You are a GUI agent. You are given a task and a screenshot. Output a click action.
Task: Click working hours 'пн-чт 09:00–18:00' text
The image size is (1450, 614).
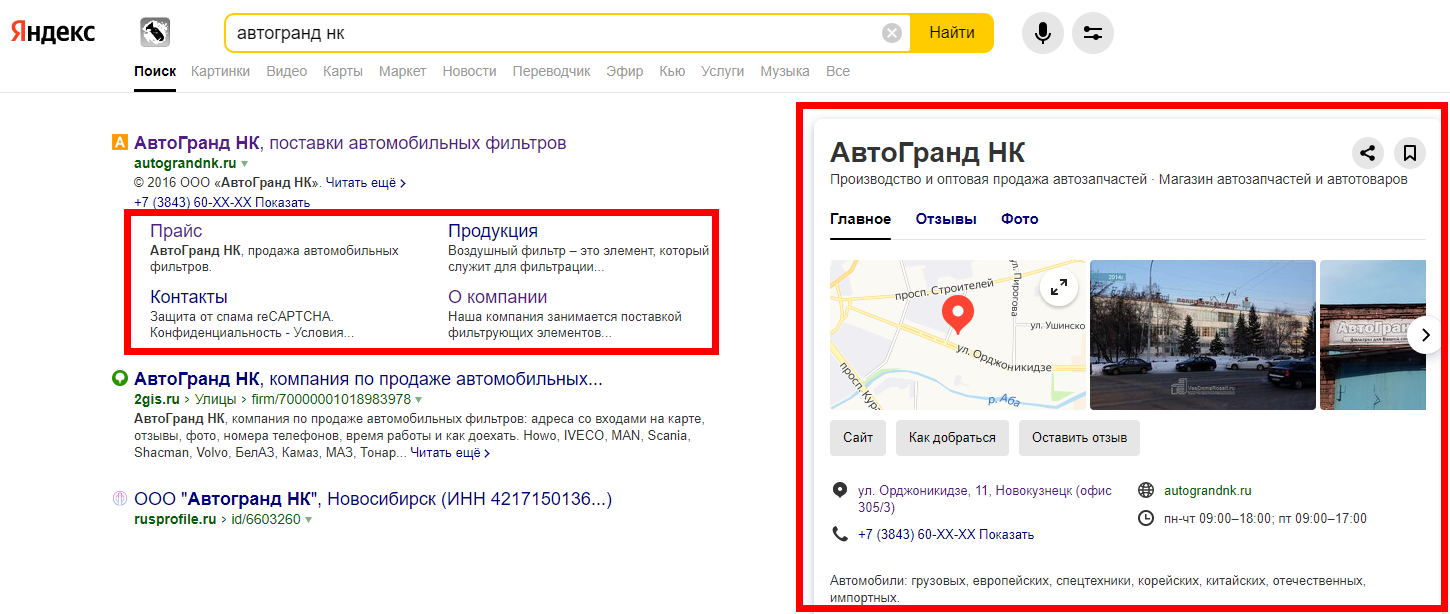(1265, 518)
